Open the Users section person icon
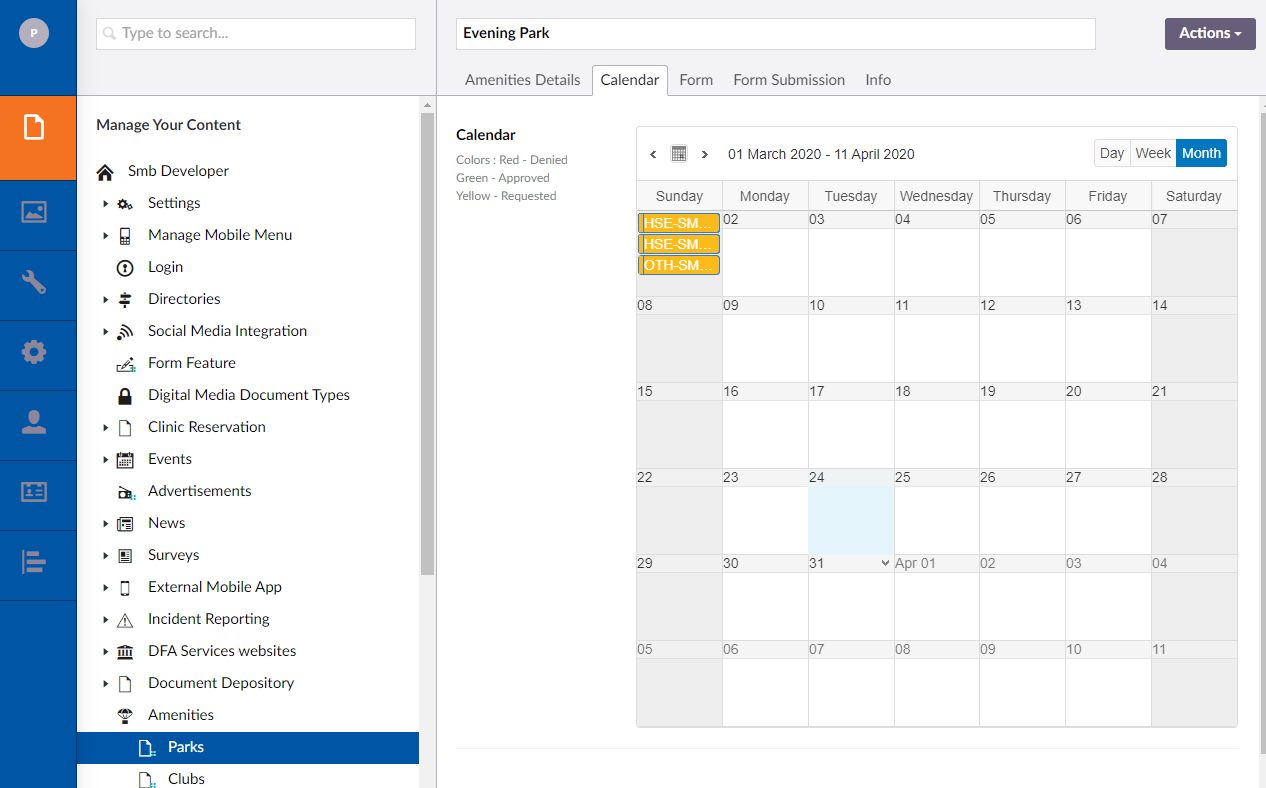Viewport: 1266px width, 788px height. tap(34, 422)
